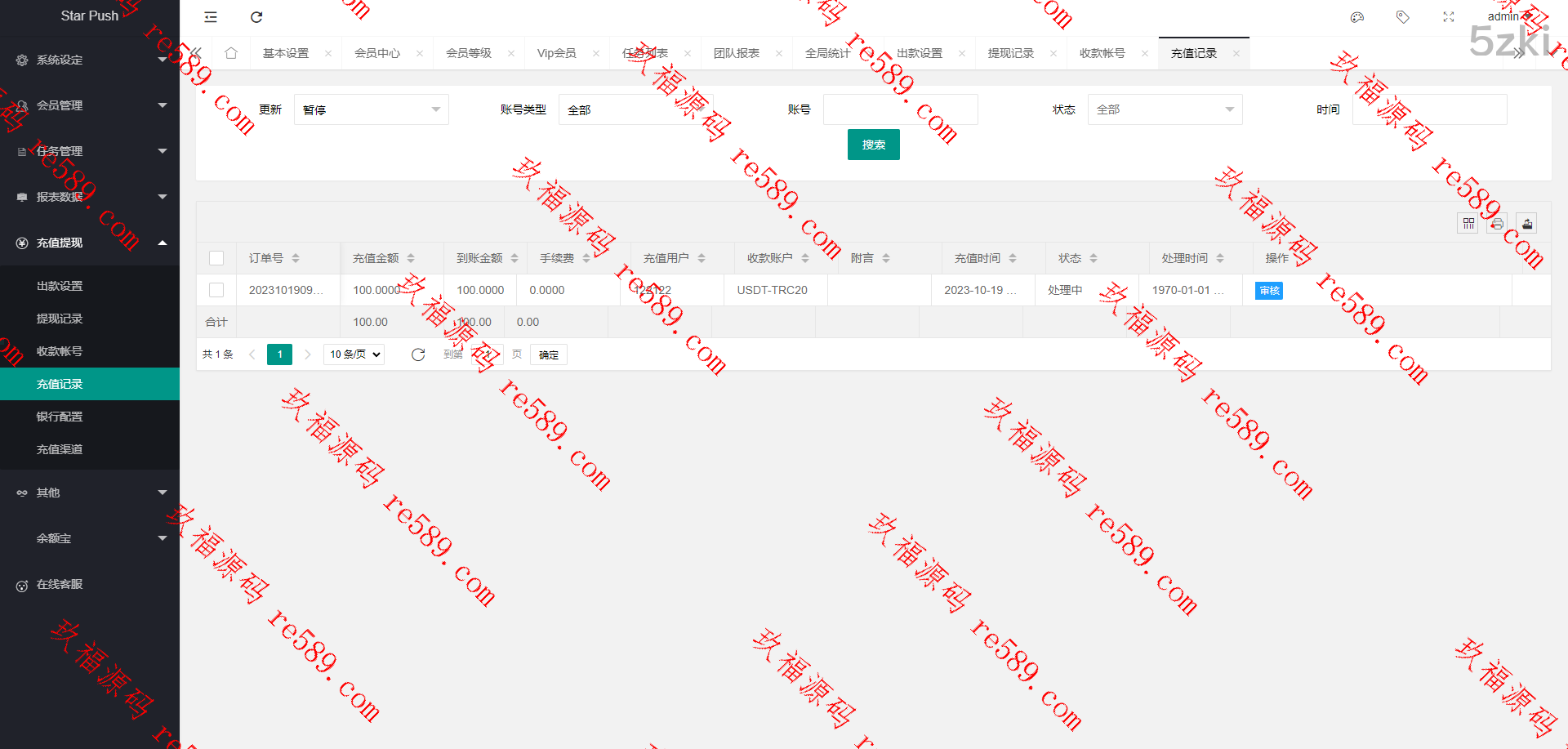
Task: Collapse the 充值提现 sidebar menu
Action: click(90, 243)
